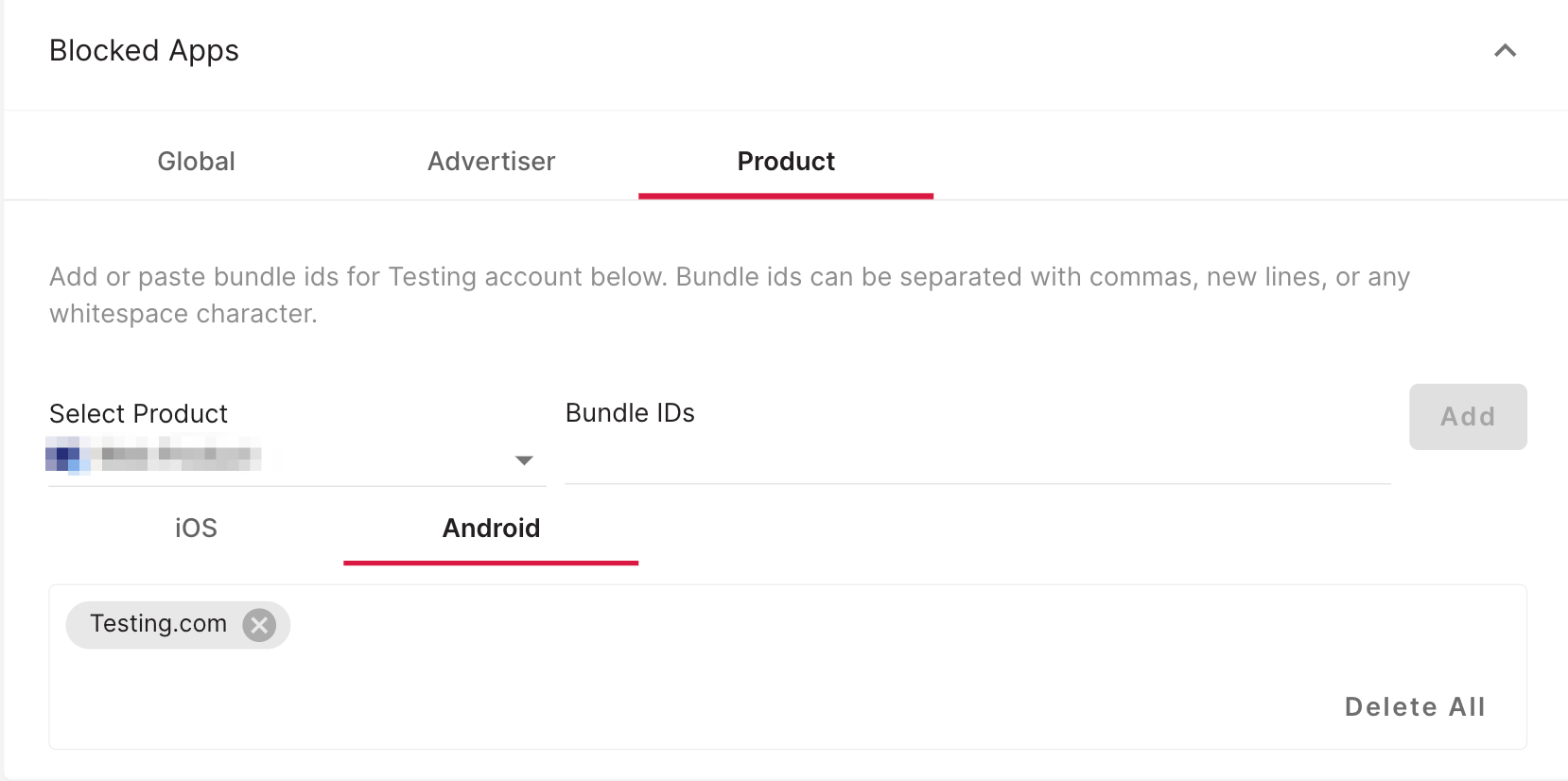Click the Blocked Apps header title
This screenshot has width=1568, height=781.
coord(144,50)
